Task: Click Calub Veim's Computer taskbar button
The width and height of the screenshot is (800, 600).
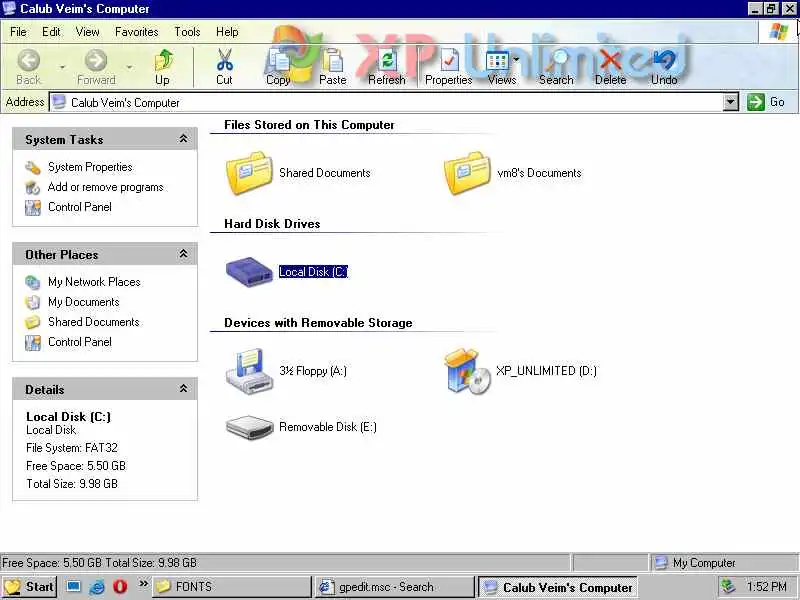Action: pyautogui.click(x=558, y=587)
